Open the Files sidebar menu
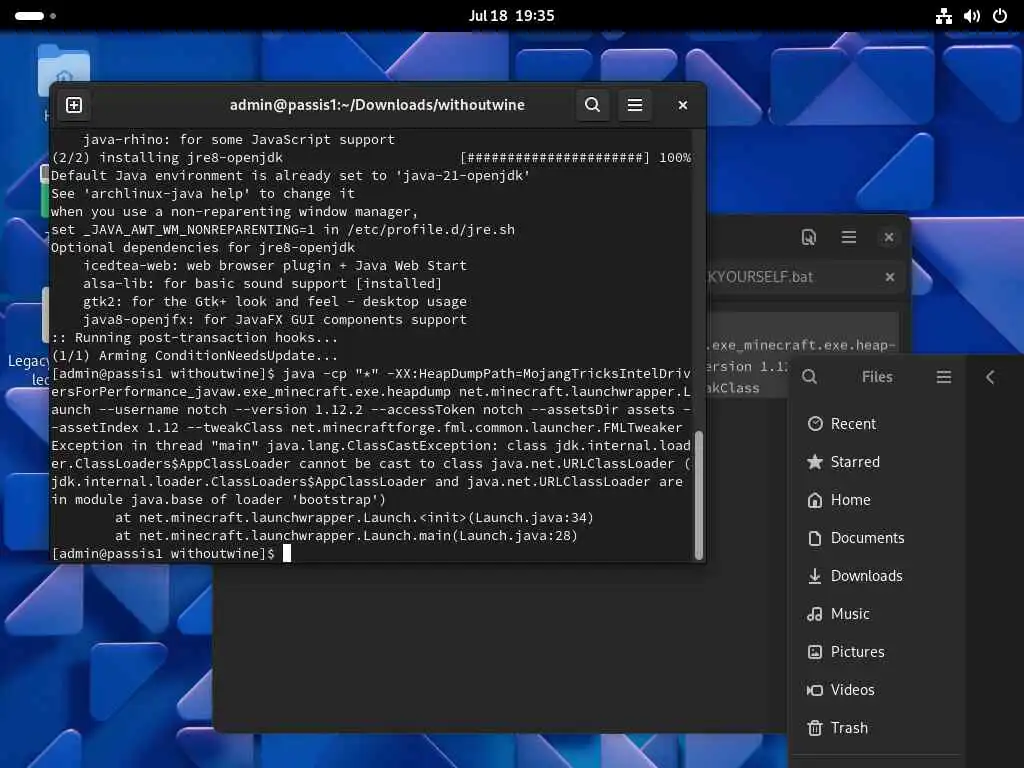 944,377
